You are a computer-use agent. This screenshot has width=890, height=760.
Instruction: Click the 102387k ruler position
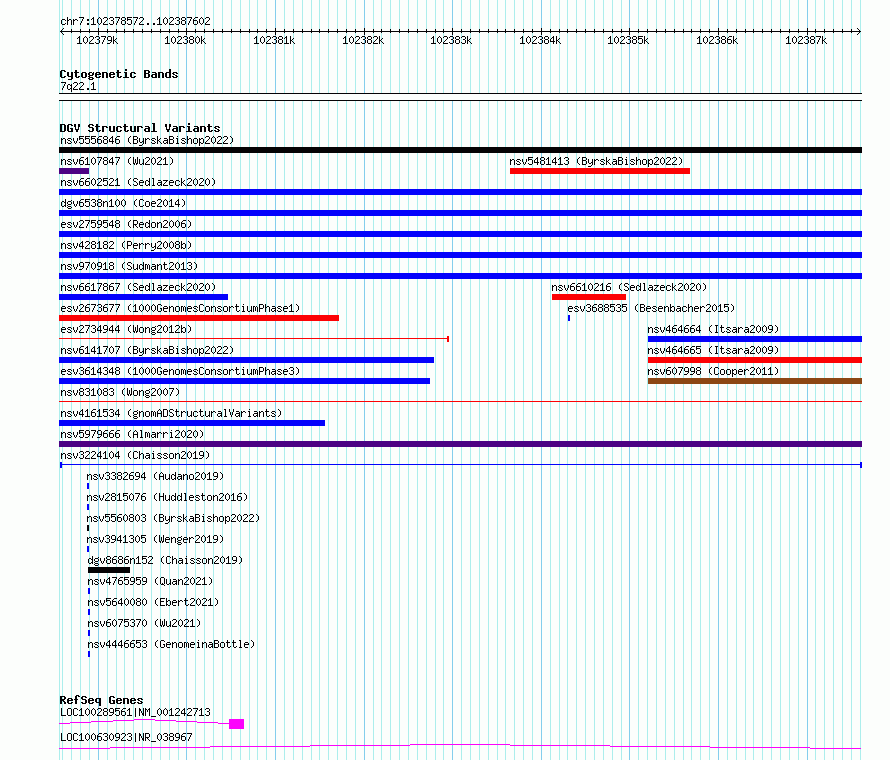coord(806,40)
